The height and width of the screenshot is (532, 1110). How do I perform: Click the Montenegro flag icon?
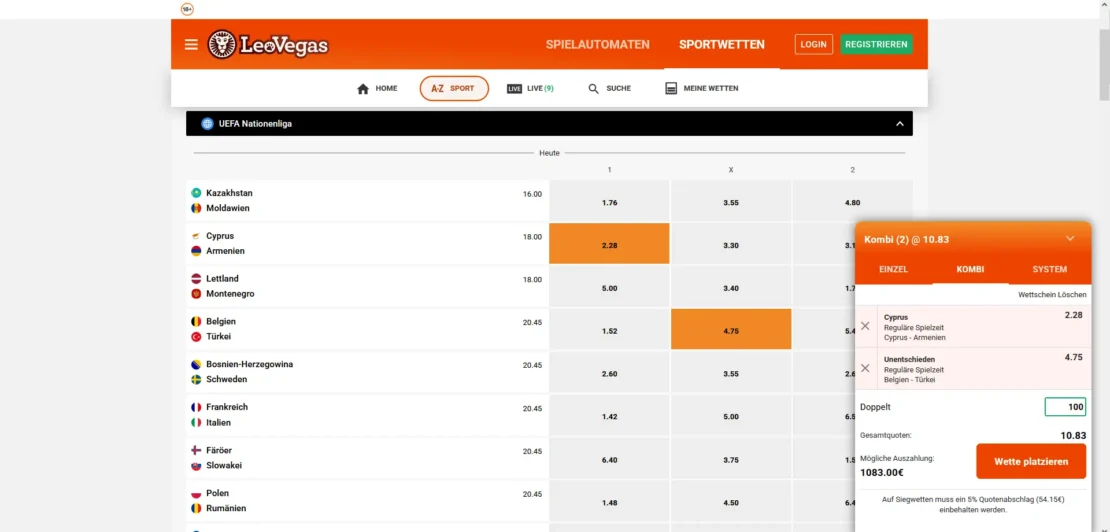coord(196,294)
